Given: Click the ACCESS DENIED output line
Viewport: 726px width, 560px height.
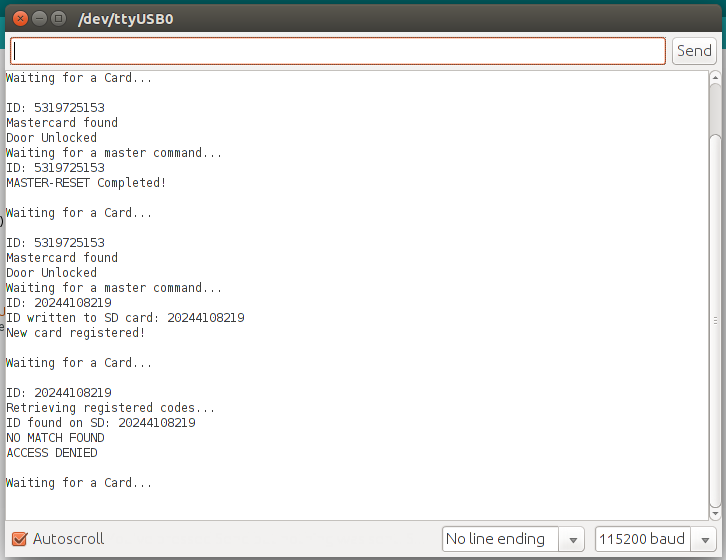Looking at the screenshot, I should click(52, 453).
